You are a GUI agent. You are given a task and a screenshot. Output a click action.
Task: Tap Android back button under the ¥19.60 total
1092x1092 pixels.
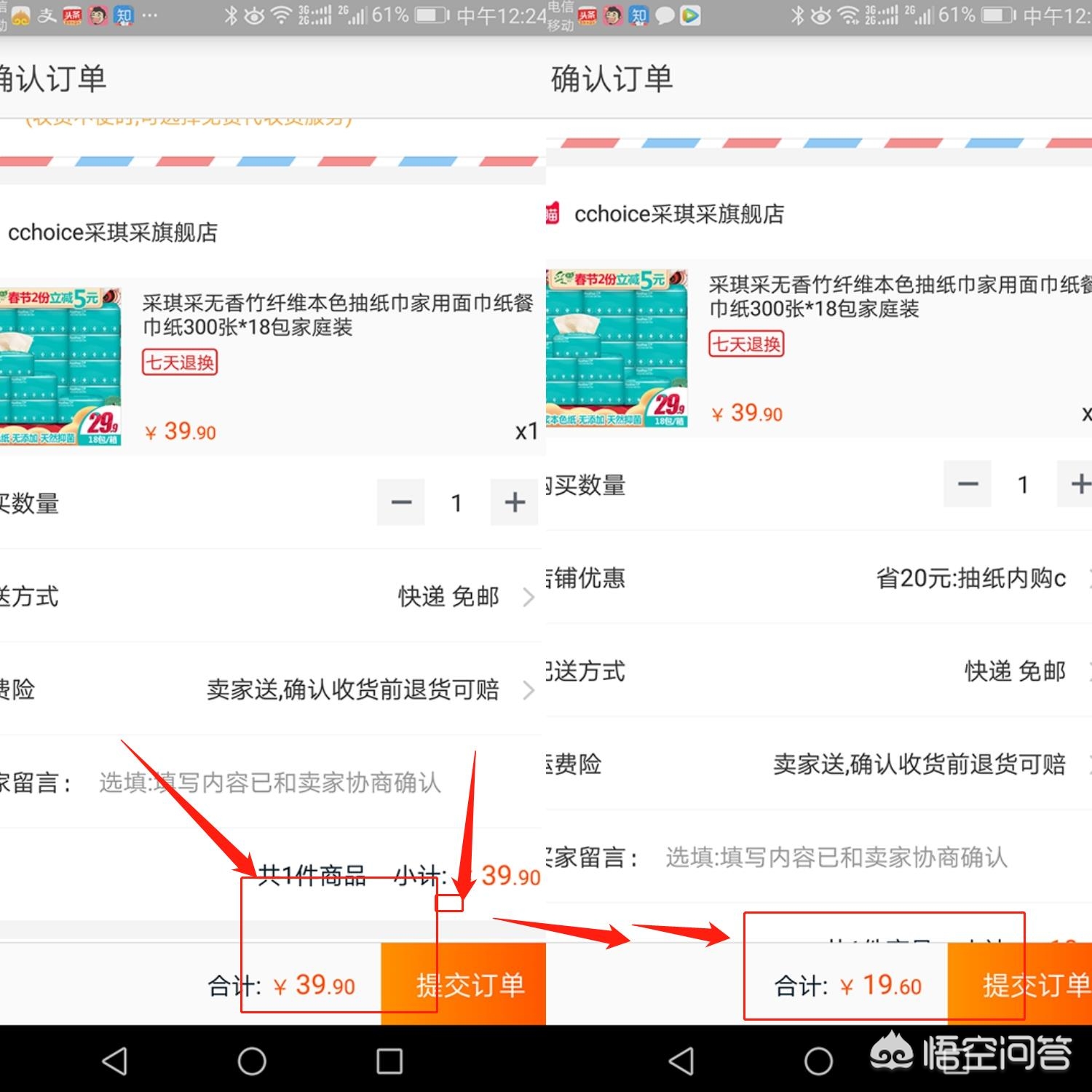coord(681,1061)
